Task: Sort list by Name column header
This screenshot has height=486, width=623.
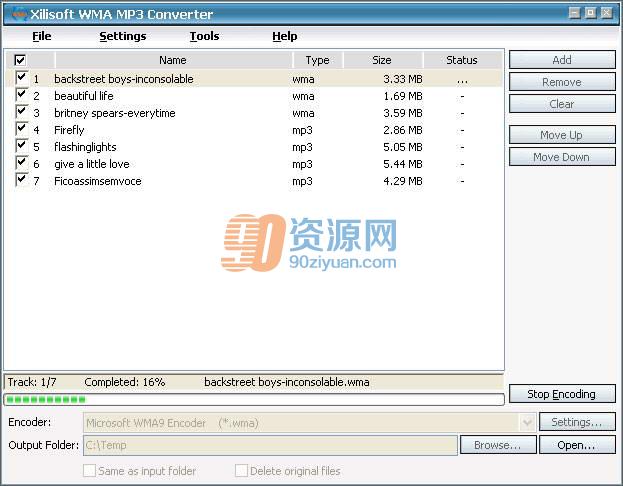Action: click(173, 60)
